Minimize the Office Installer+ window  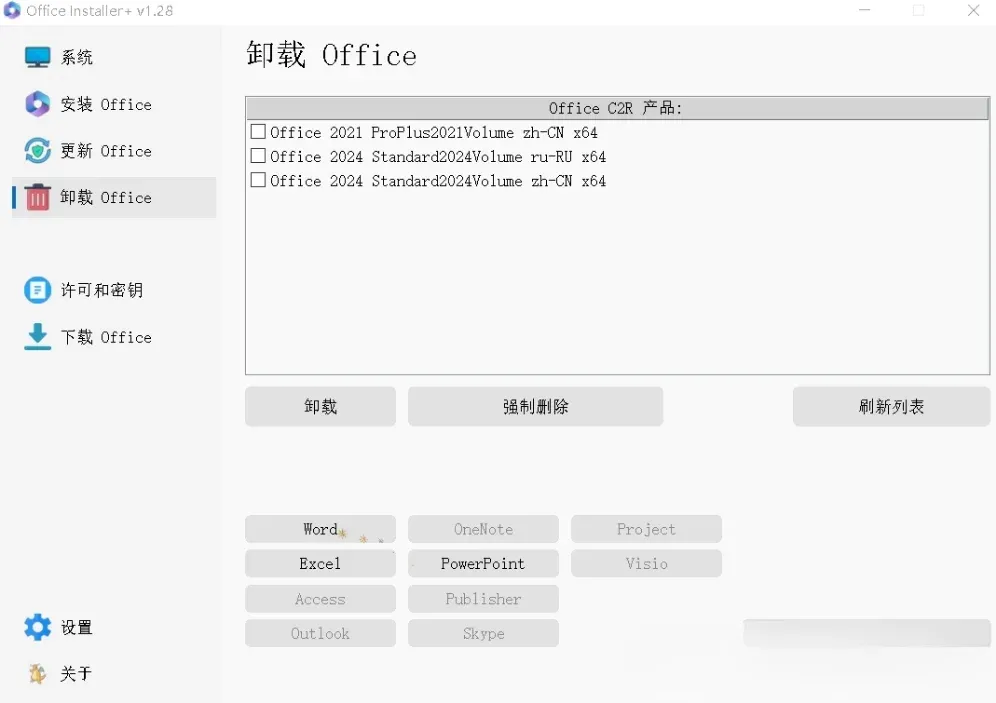[x=865, y=10]
